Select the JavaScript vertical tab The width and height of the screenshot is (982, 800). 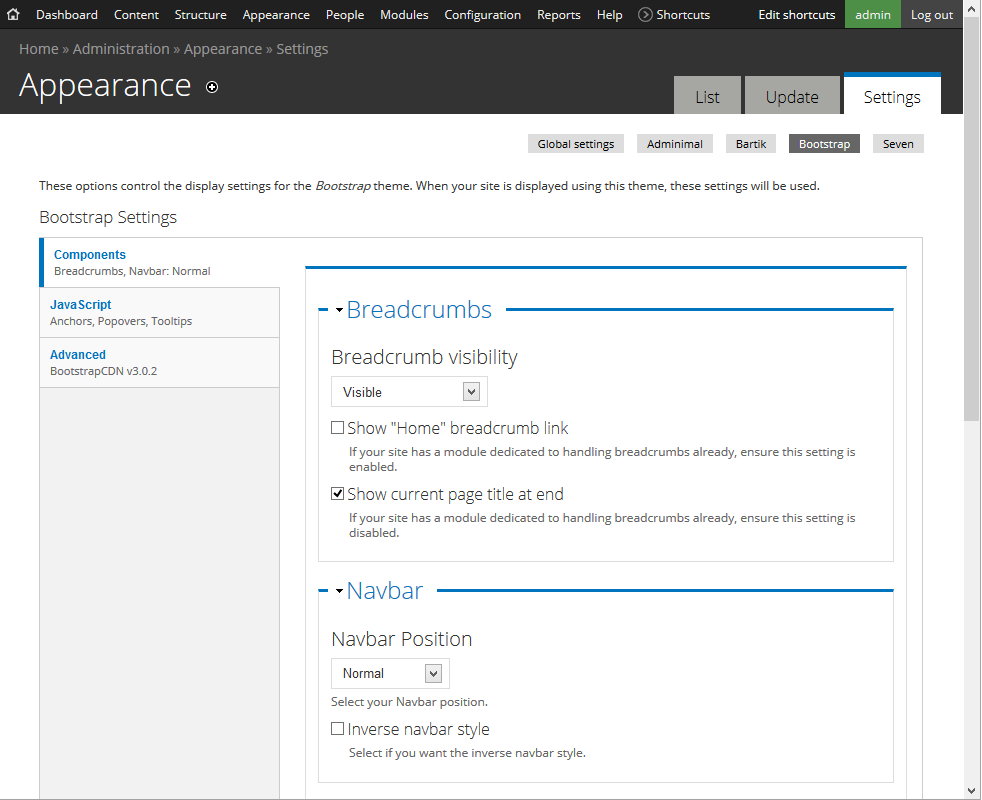(x=81, y=305)
